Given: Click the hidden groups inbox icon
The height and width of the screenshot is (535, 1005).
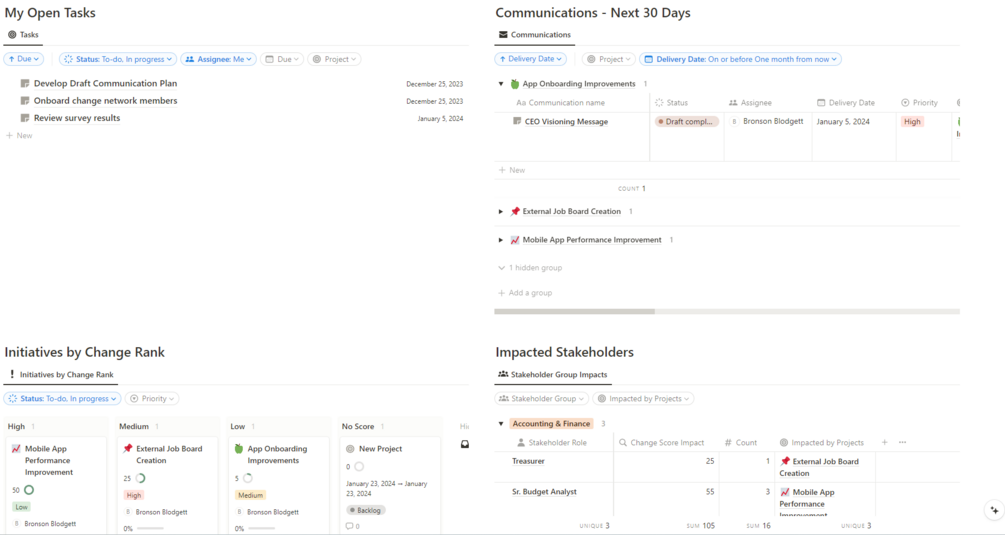Looking at the screenshot, I should pyautogui.click(x=465, y=444).
